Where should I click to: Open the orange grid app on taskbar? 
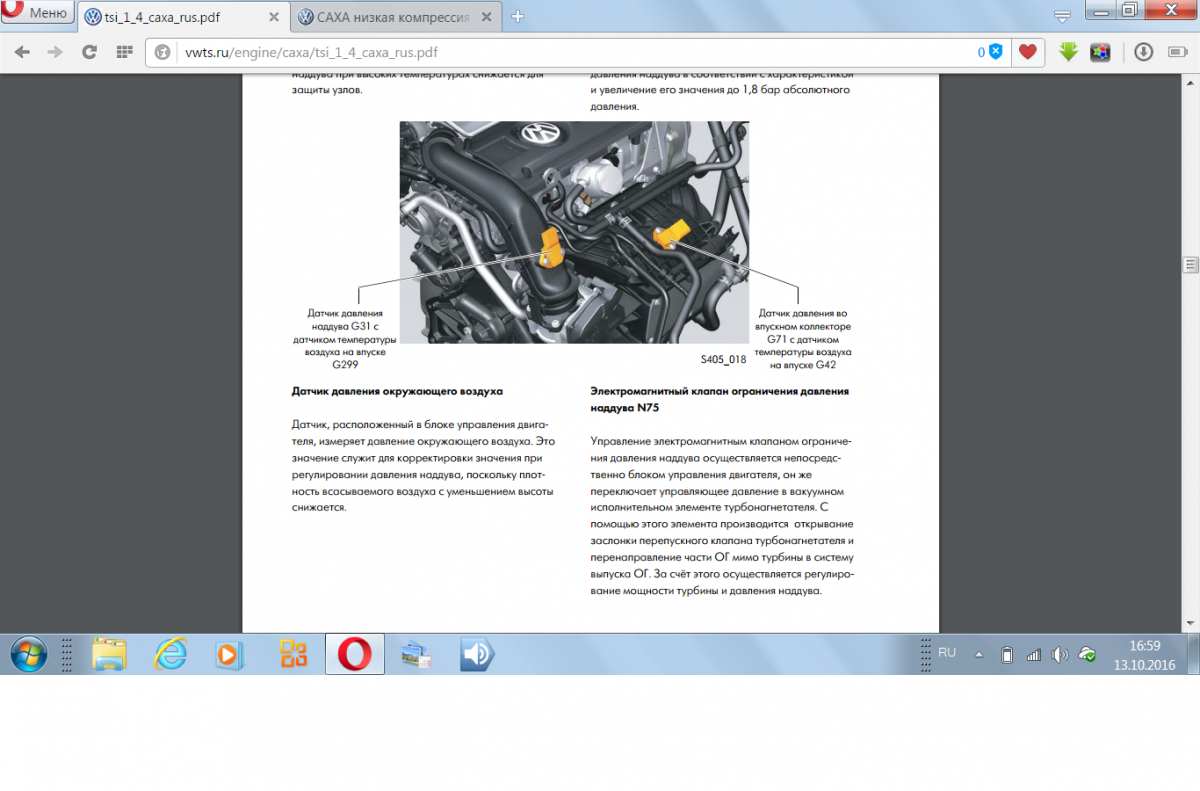293,654
